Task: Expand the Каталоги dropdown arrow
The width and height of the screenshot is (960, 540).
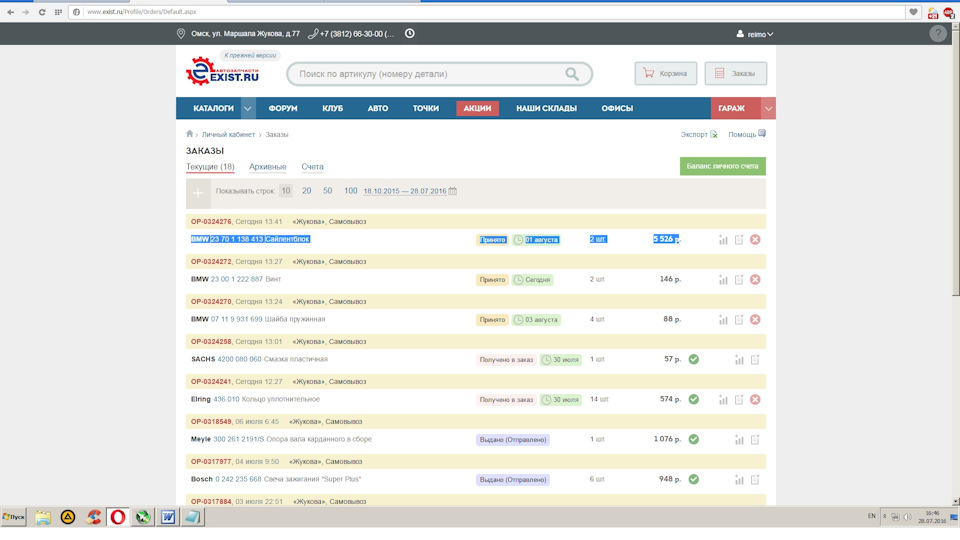Action: (247, 108)
